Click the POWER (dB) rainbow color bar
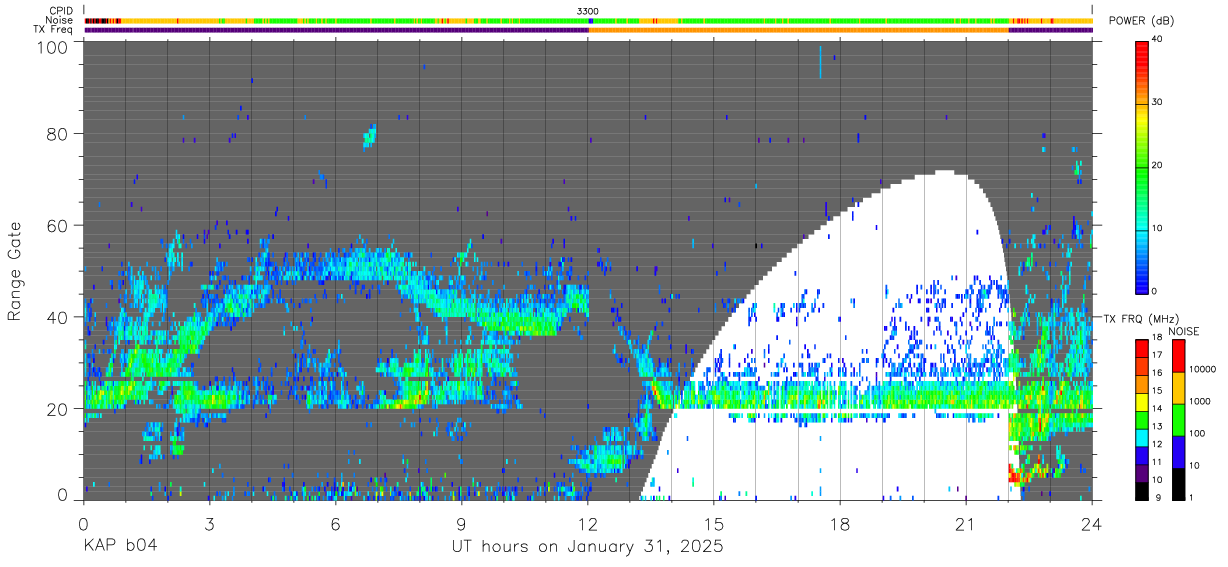The height and width of the screenshot is (567, 1228). 1141,166
